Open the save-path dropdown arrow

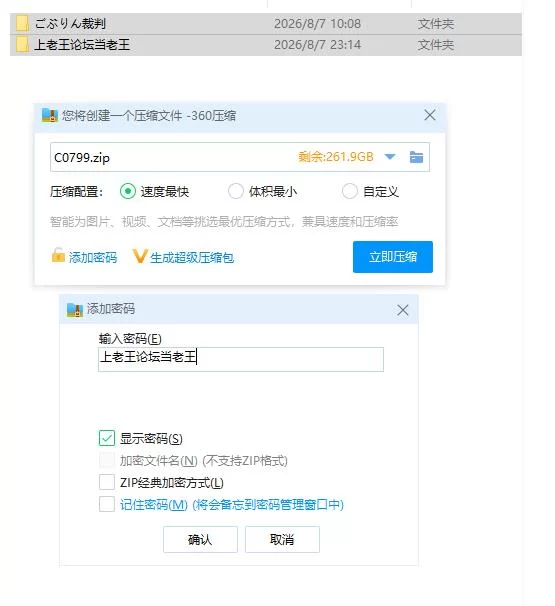pos(390,157)
